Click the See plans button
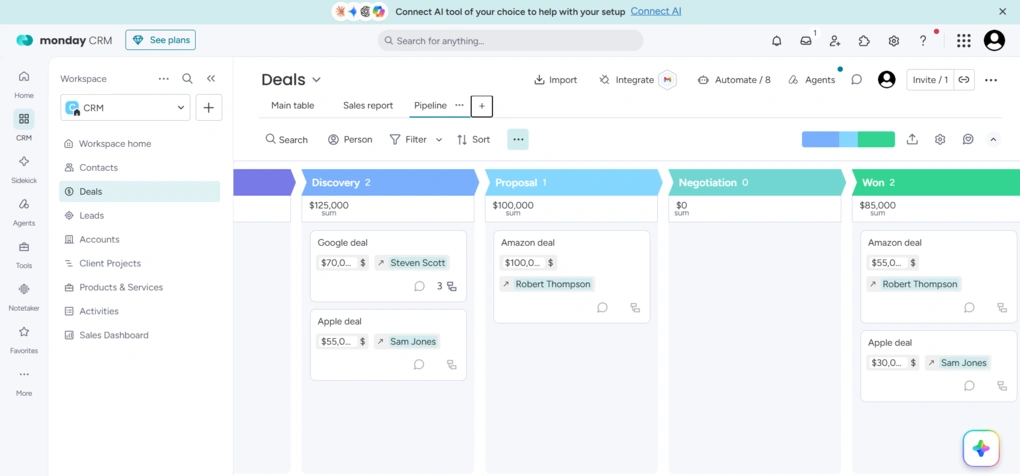Image resolution: width=1020 pixels, height=476 pixels. 161,40
